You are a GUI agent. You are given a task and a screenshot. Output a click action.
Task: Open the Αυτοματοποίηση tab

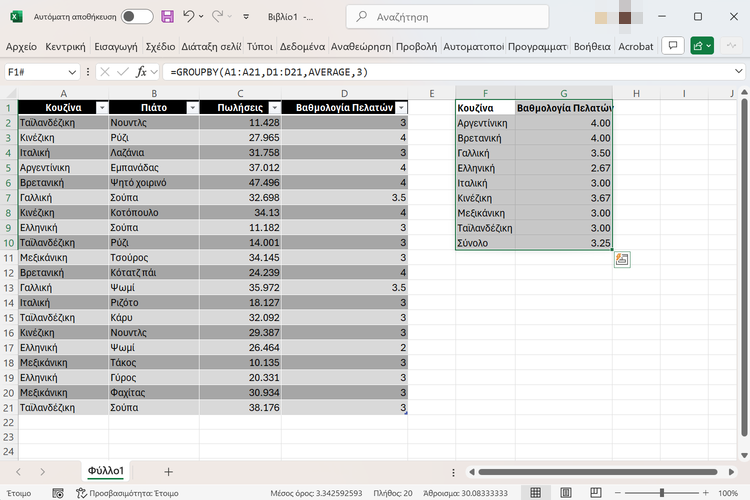473,46
